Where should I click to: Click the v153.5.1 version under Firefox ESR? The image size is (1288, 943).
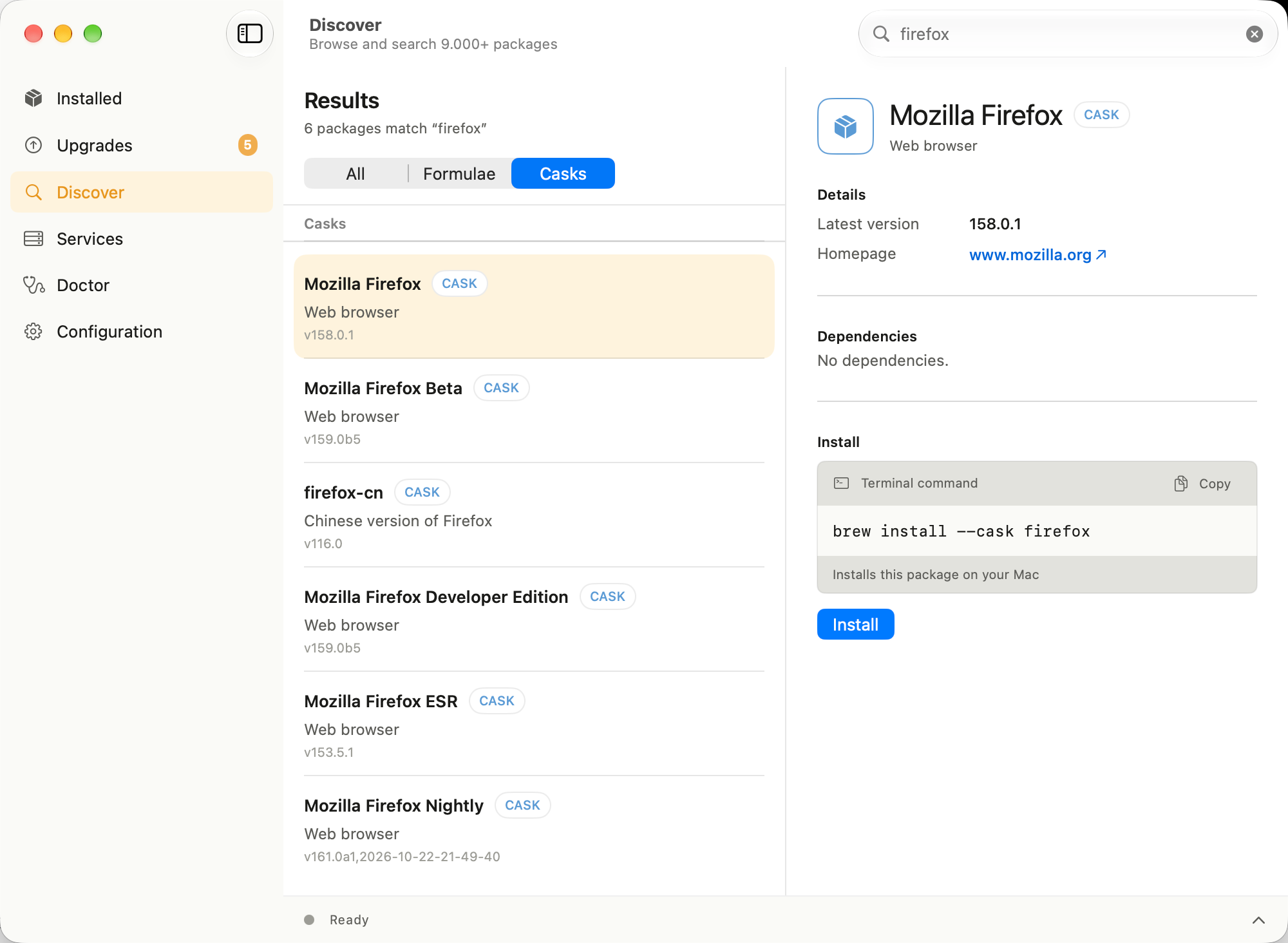point(329,752)
